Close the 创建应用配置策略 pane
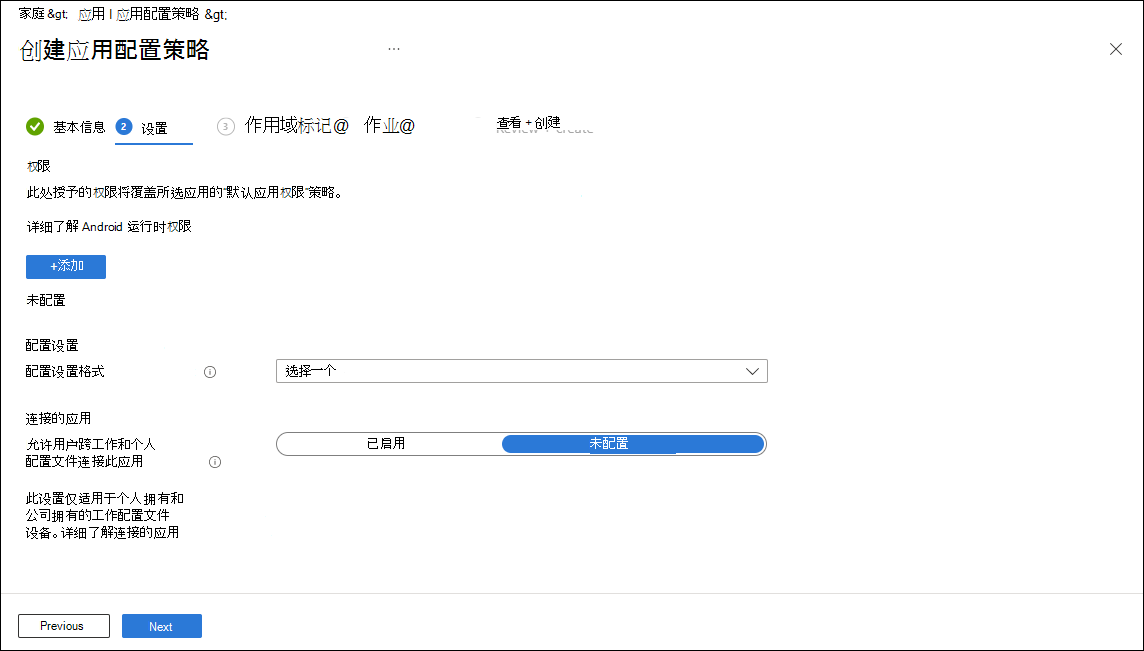Image resolution: width=1144 pixels, height=651 pixels. tap(1116, 48)
